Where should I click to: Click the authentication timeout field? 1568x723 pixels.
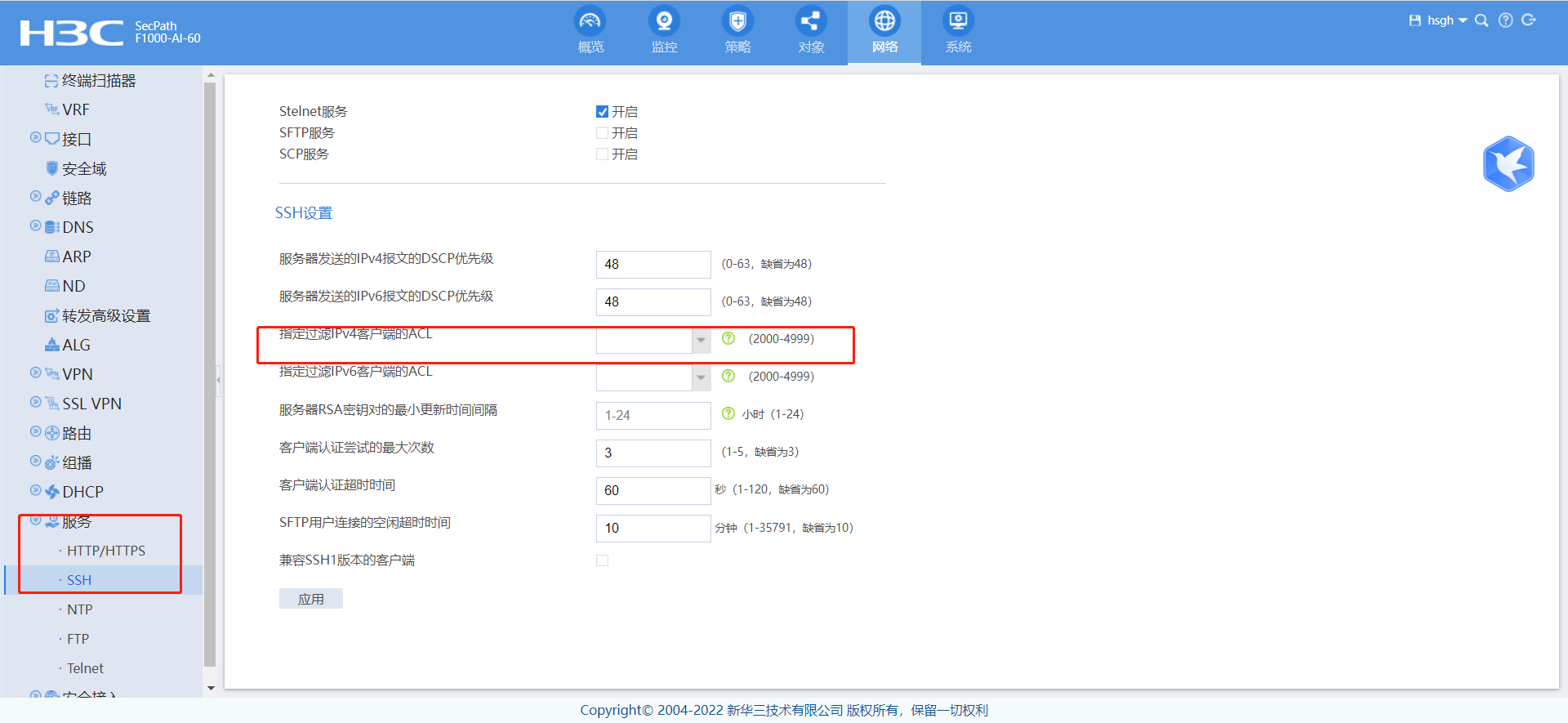pos(653,490)
